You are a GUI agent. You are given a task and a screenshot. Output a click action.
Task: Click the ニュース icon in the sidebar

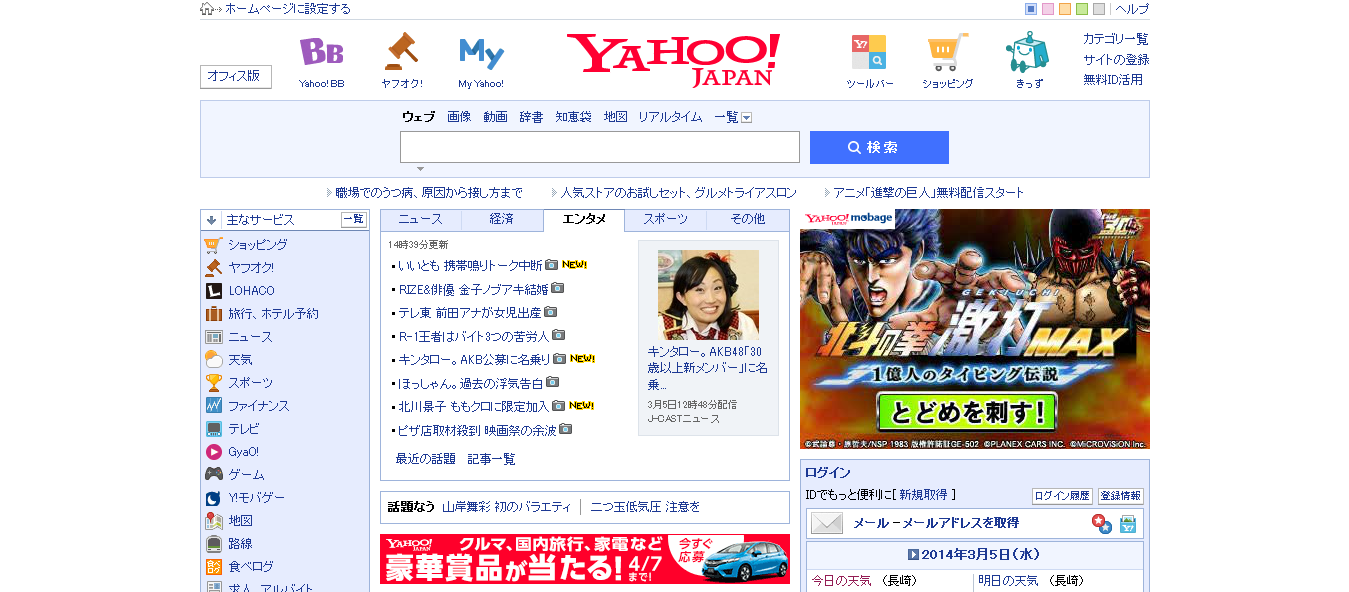point(213,337)
